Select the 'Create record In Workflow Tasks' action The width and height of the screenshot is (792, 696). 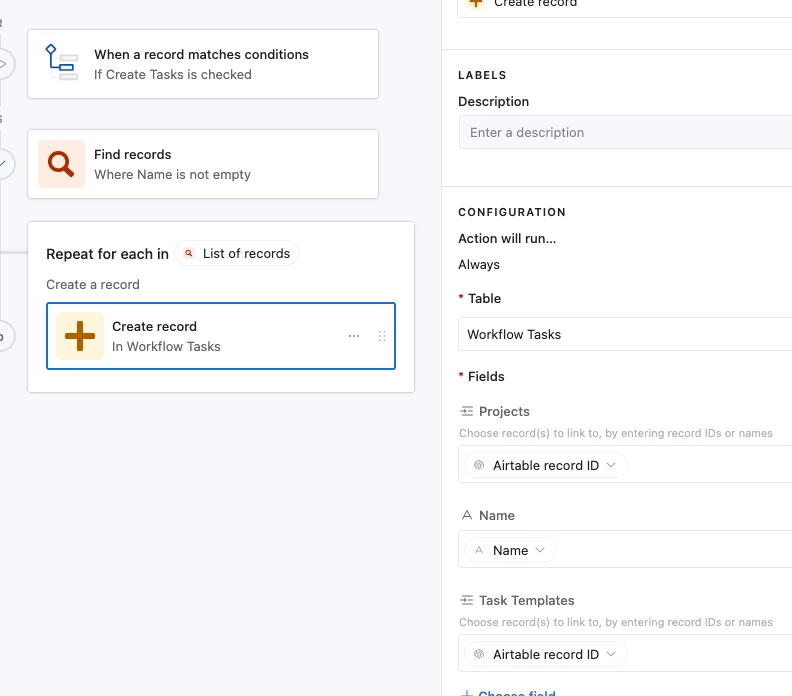(x=220, y=336)
